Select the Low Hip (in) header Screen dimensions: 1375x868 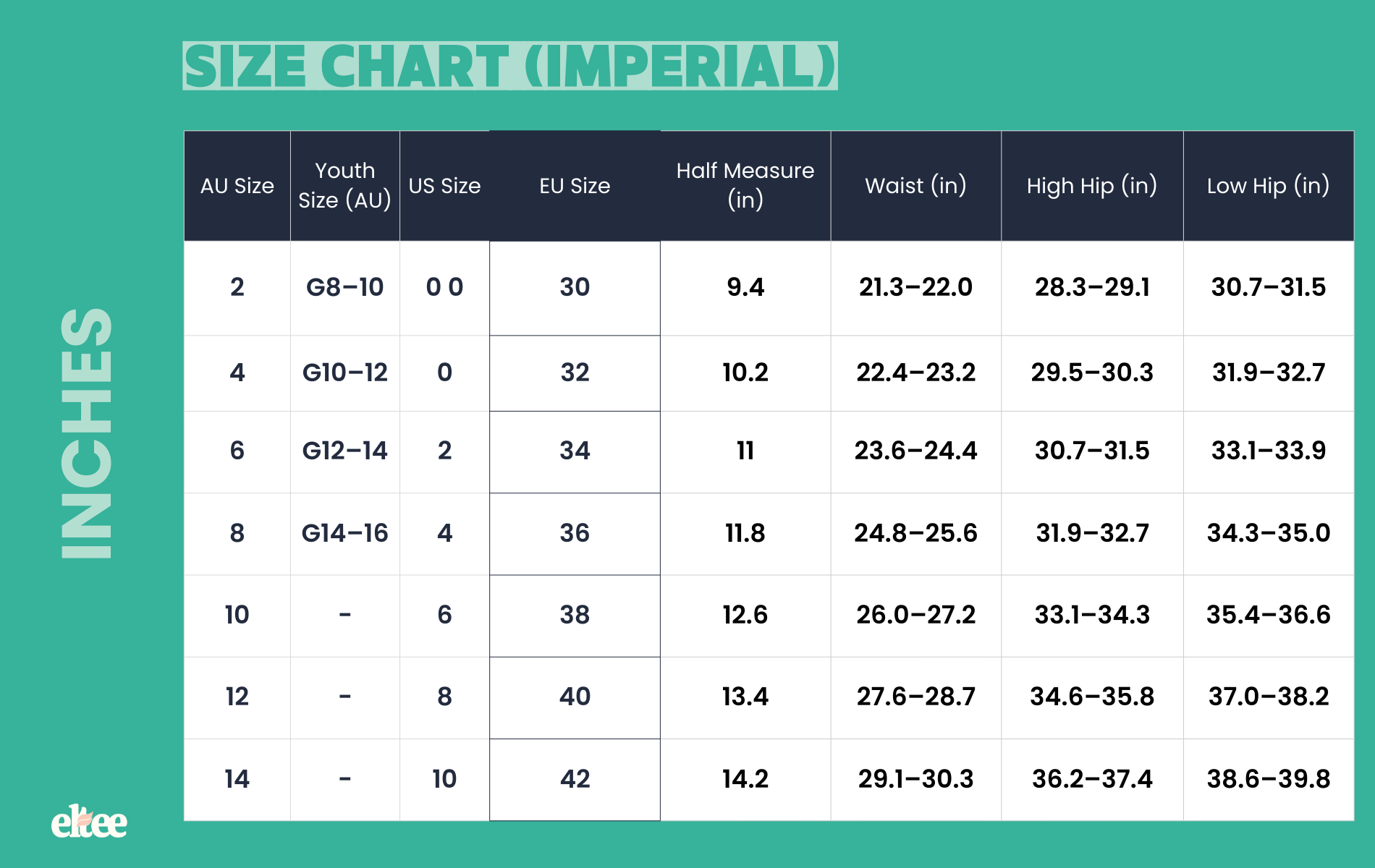pos(1269,186)
